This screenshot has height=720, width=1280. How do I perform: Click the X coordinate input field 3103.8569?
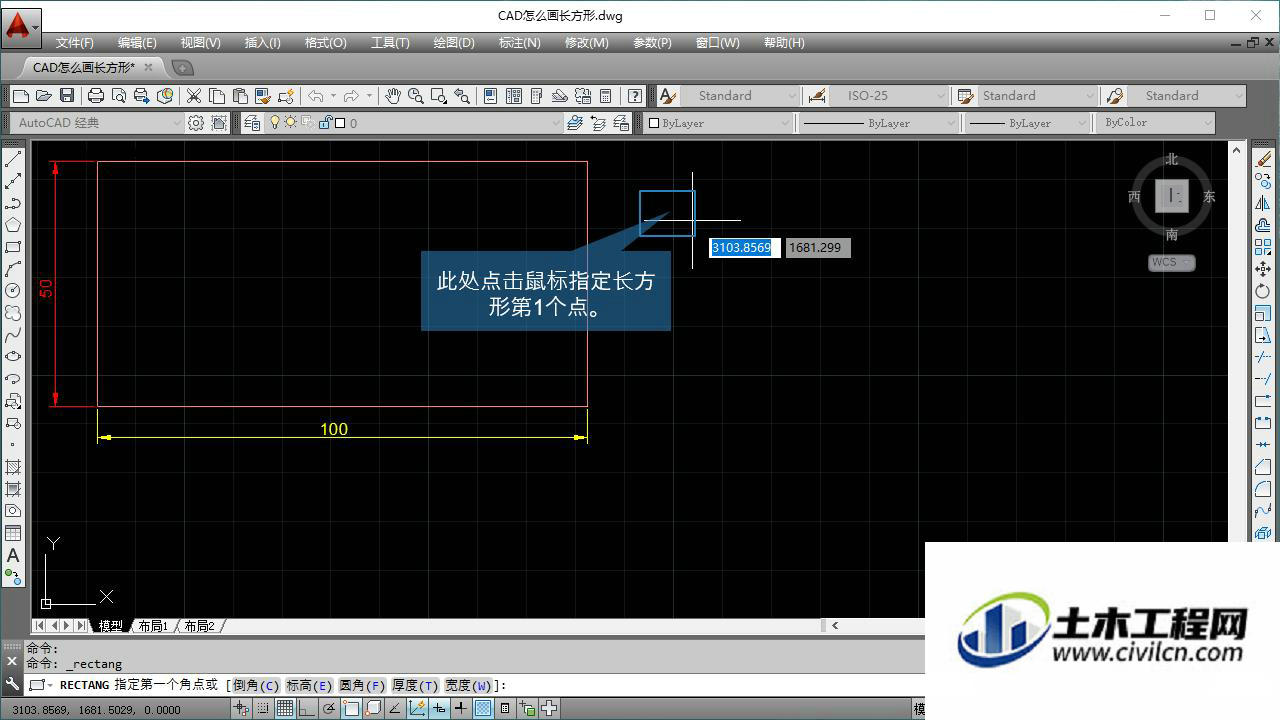click(744, 247)
